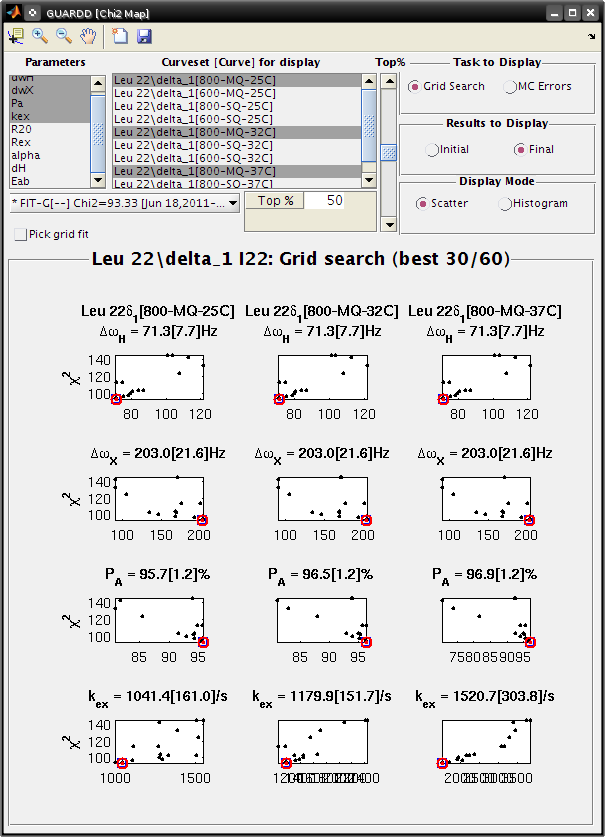Image resolution: width=605 pixels, height=837 pixels.
Task: Select Rex in Parameters list
Action: [x=50, y=143]
